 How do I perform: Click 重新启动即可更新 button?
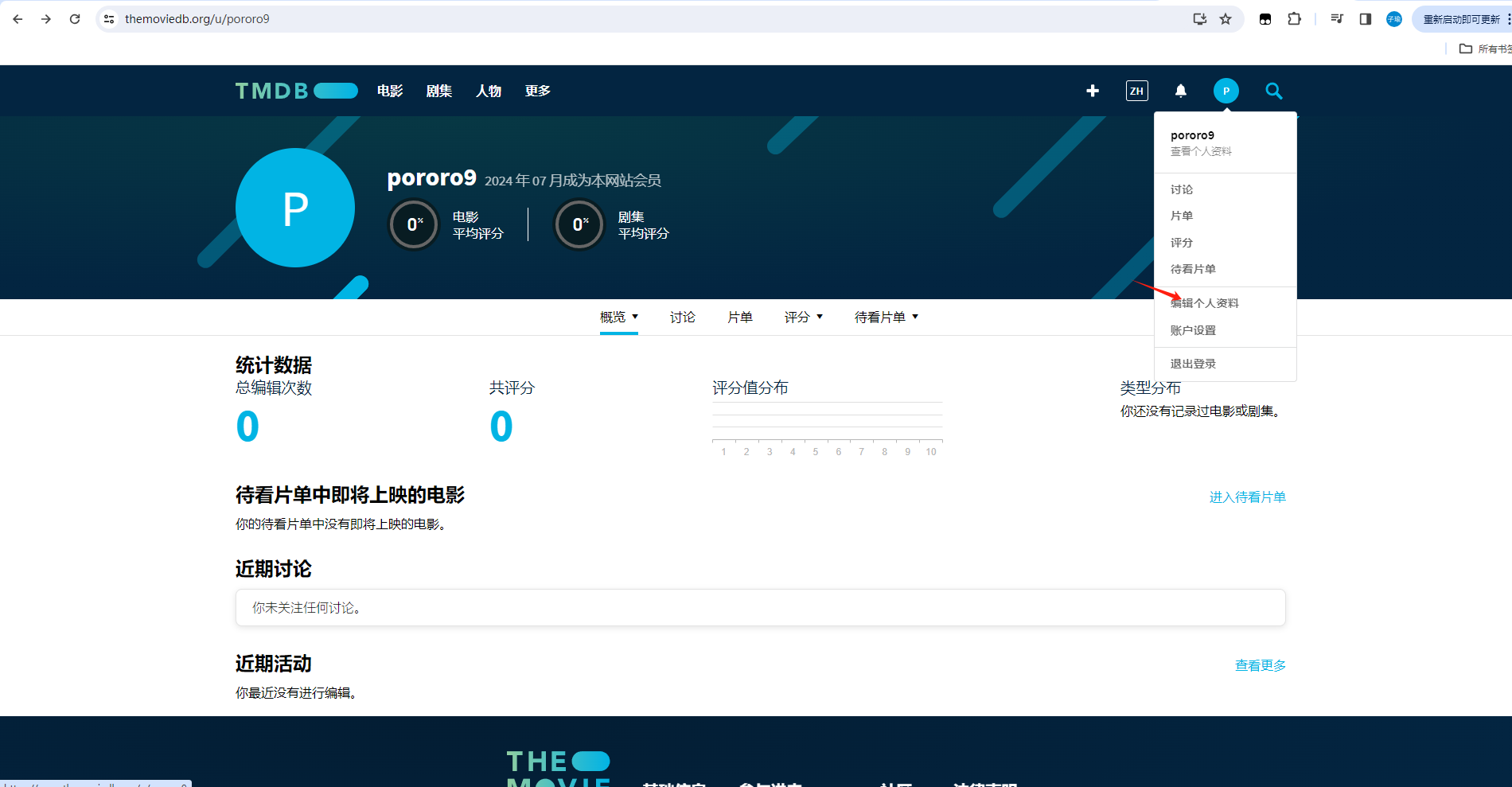click(x=1461, y=19)
